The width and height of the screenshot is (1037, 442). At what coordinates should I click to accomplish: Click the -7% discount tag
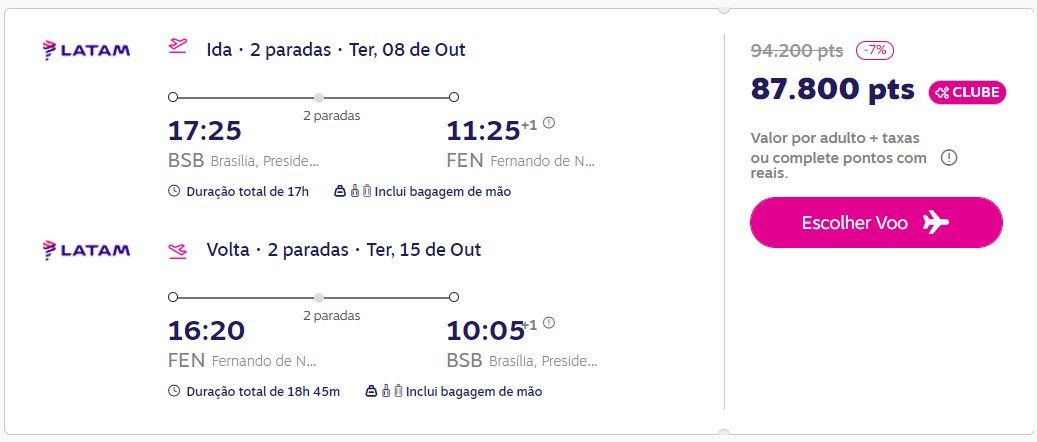point(875,50)
